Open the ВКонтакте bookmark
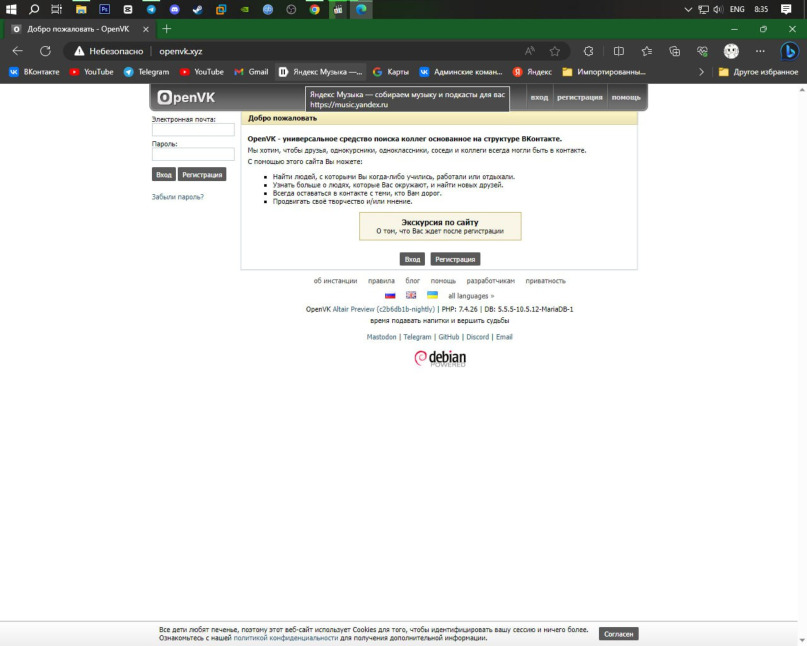Screen dimensions: 807x646 click(34, 72)
